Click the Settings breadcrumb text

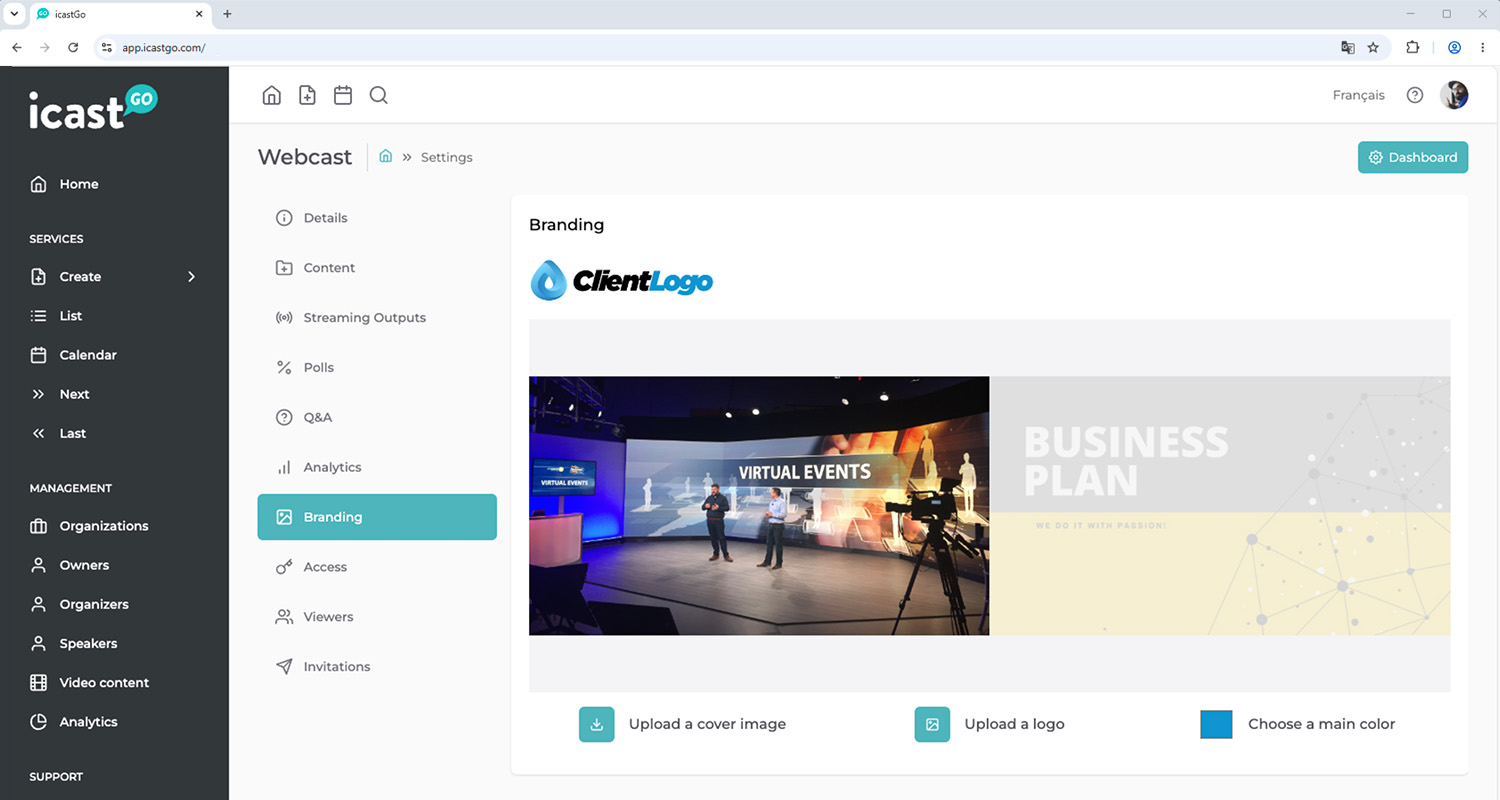pyautogui.click(x=446, y=157)
